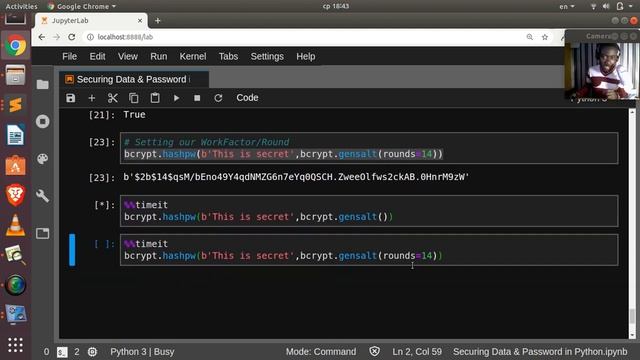Open the Google Chrome app menu in top bar
Screen dimensions: 640x360
click(82, 6)
